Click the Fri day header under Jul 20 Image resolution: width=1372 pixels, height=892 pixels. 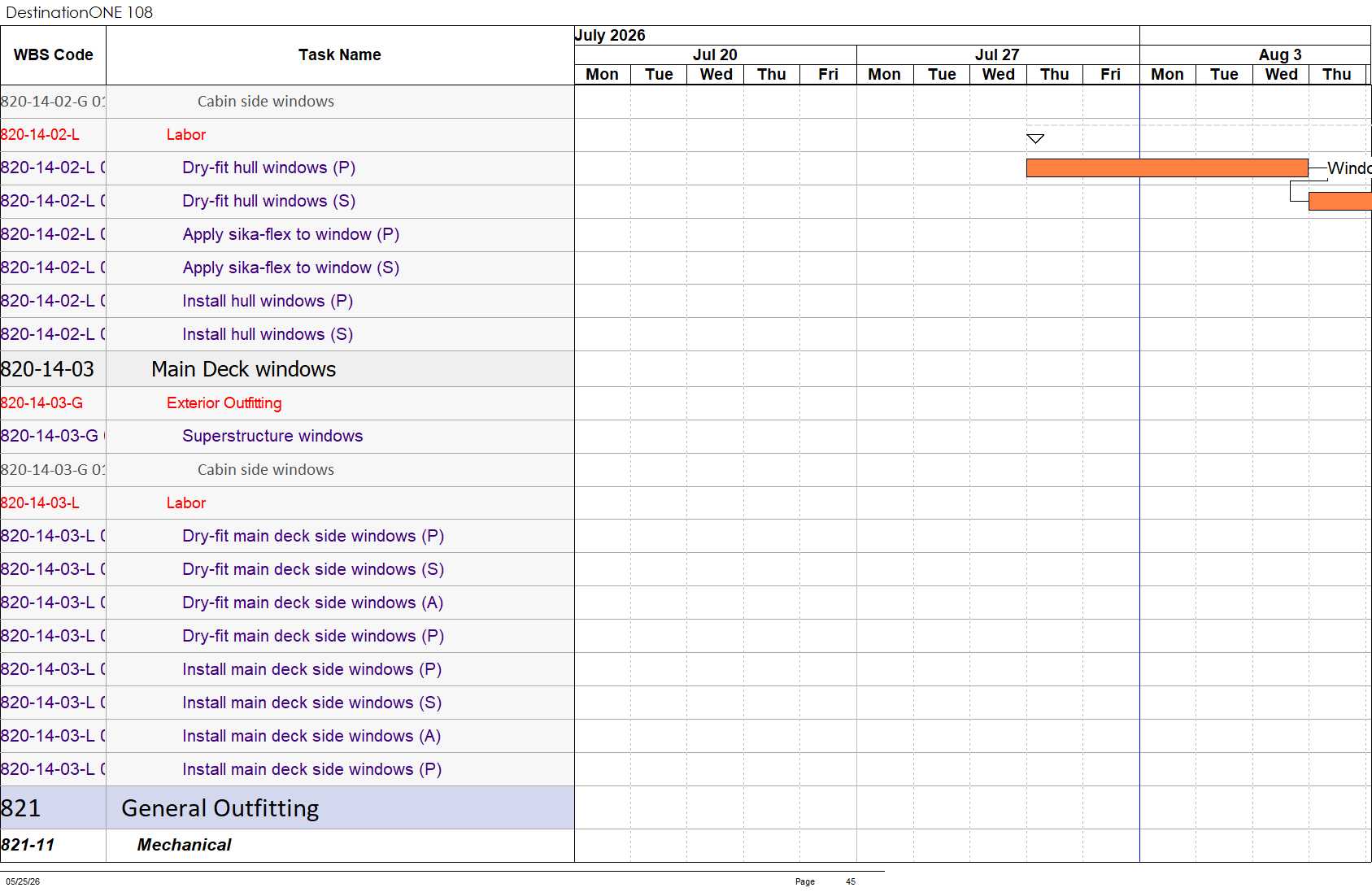point(828,75)
